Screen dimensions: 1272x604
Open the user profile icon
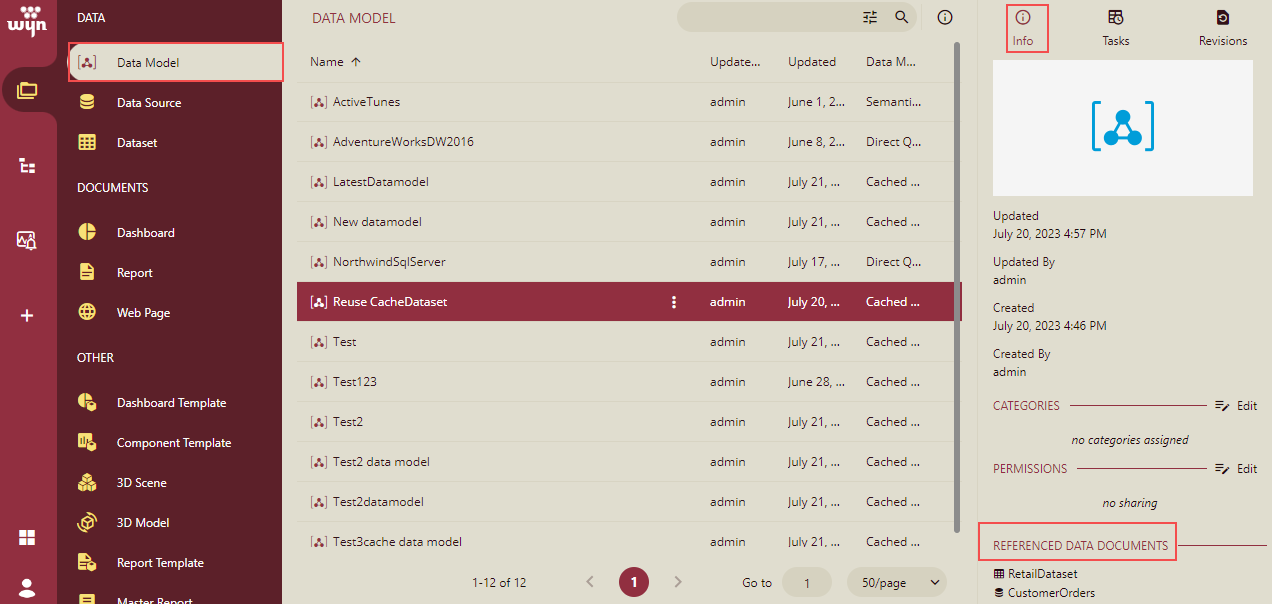27,587
